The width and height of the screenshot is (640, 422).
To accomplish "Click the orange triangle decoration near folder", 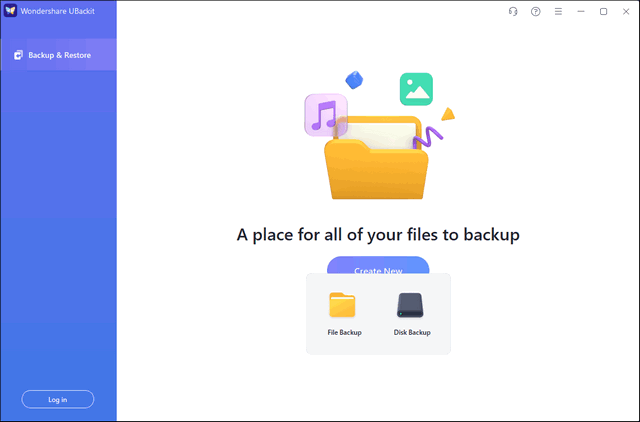I will click(x=448, y=113).
